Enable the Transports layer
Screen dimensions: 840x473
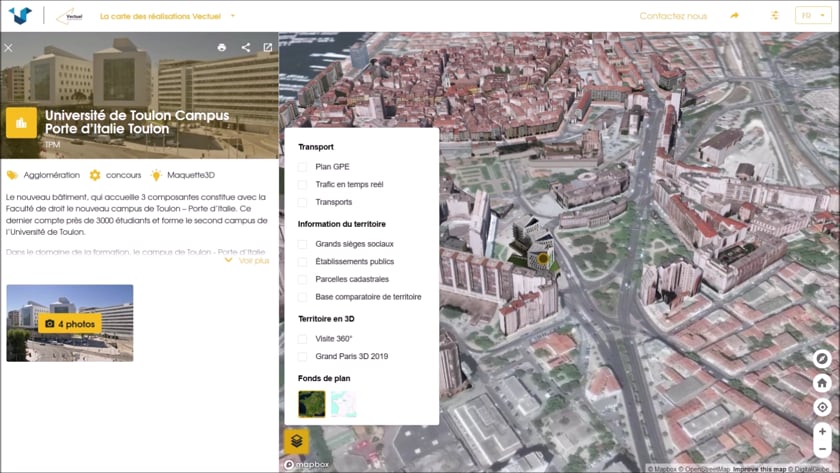click(302, 202)
